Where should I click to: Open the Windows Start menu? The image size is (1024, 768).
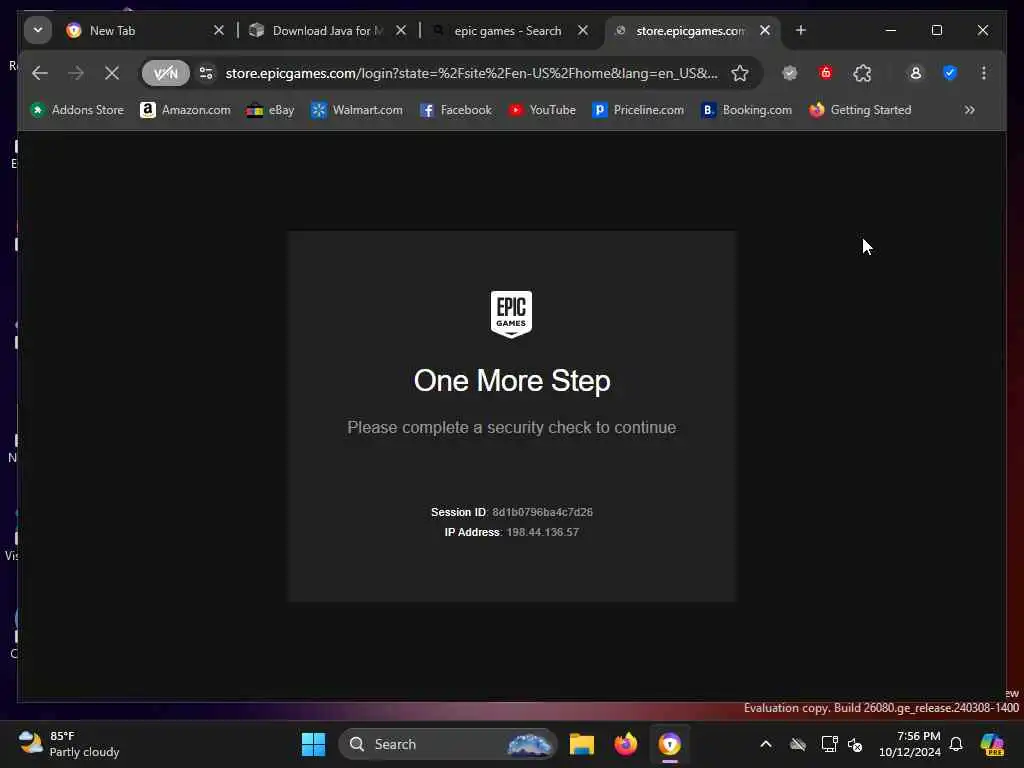313,744
